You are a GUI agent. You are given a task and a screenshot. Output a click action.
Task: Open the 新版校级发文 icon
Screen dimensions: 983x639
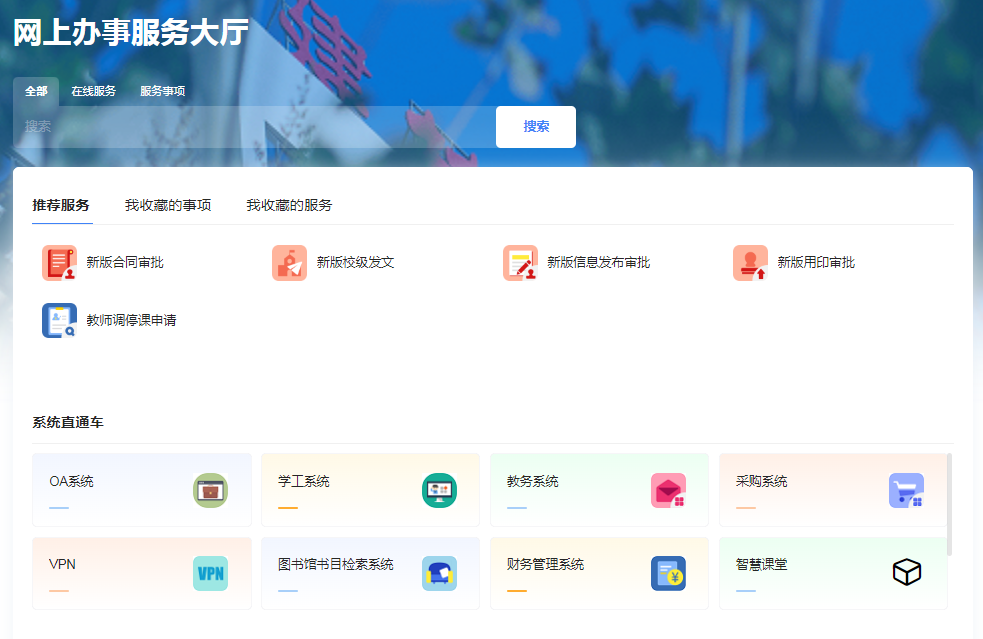click(x=289, y=263)
